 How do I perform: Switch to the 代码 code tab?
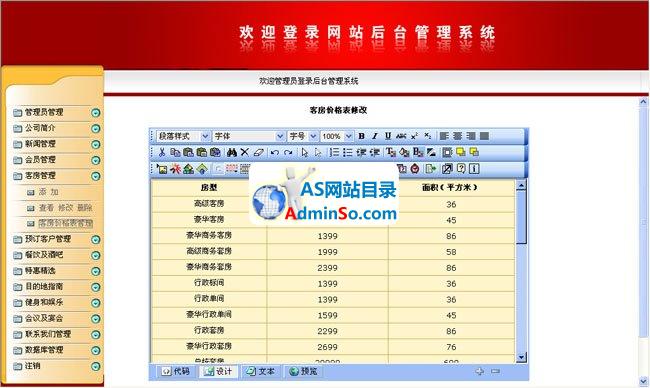175,371
